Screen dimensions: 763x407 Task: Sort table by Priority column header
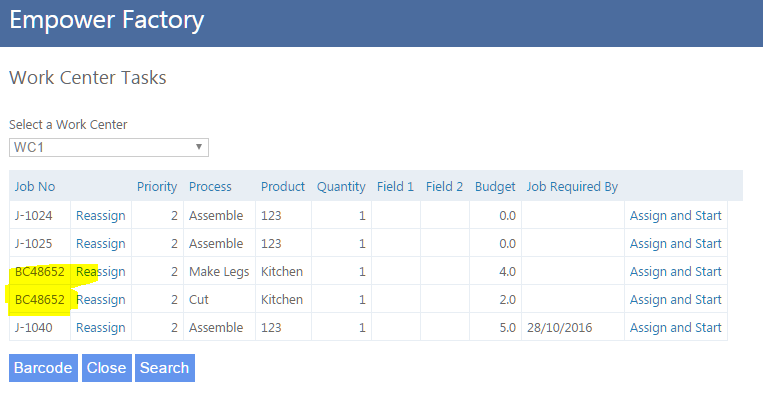156,186
